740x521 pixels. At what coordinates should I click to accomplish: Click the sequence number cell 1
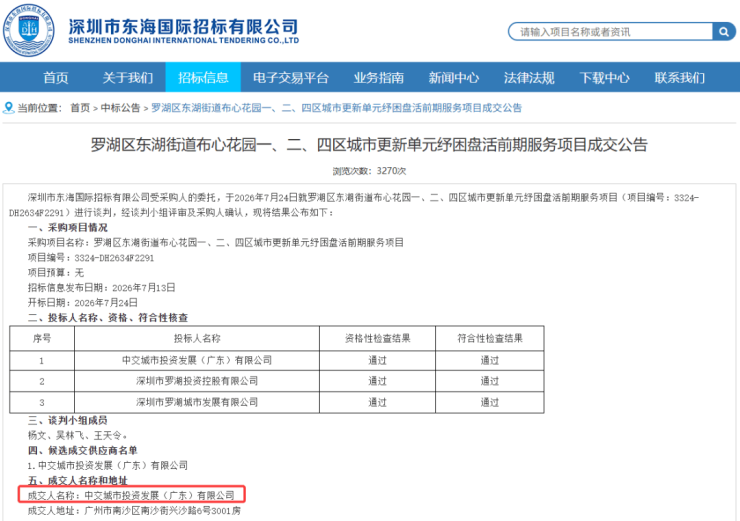coord(42,361)
